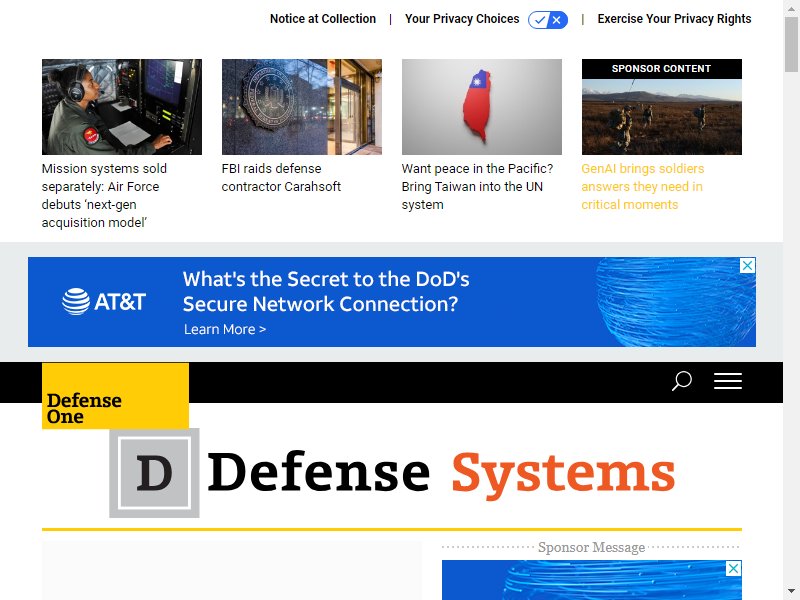Open the search magnifier icon
This screenshot has height=600, width=800.
point(681,381)
